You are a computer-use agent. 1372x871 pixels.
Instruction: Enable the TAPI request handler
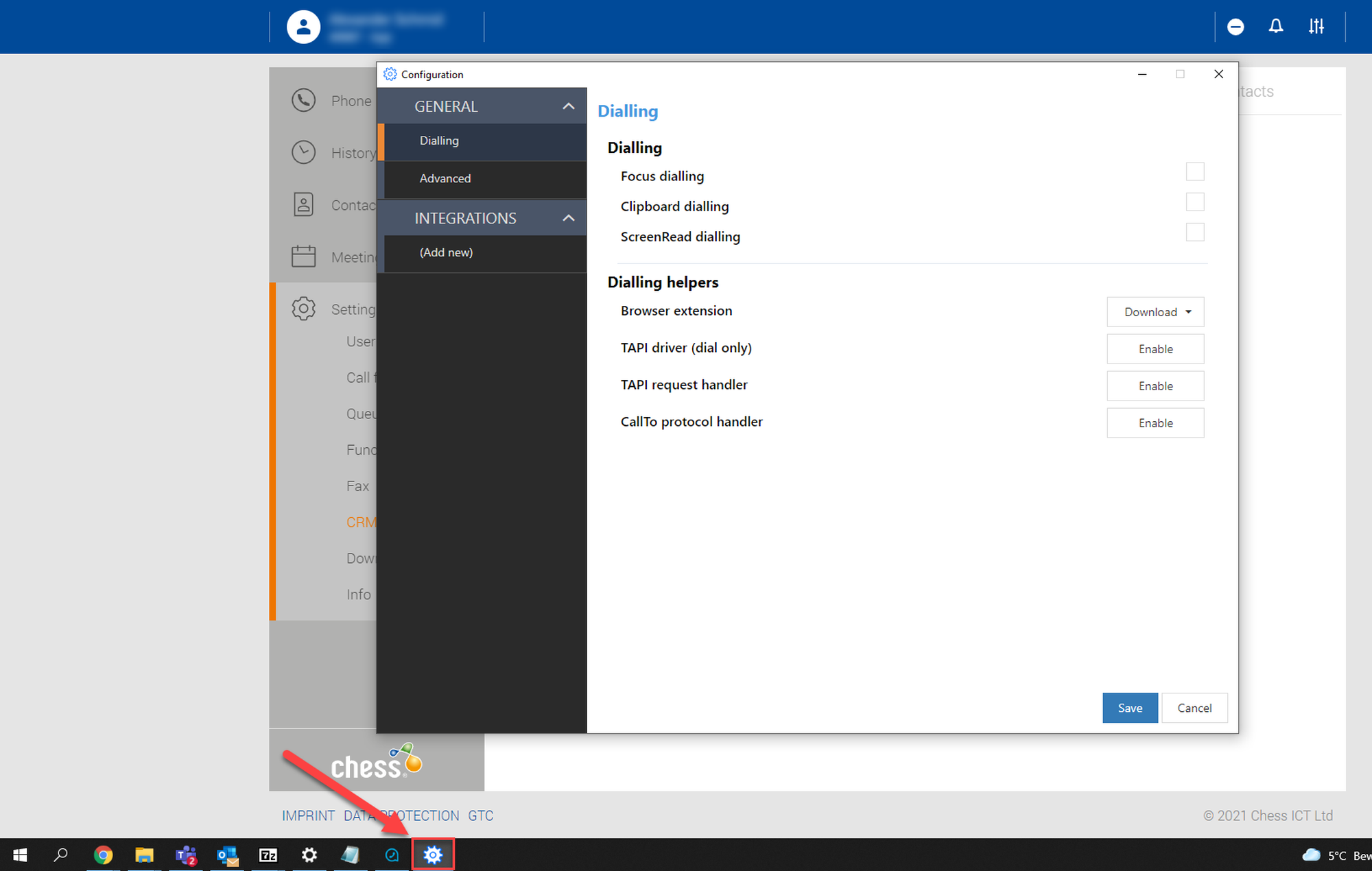coord(1155,386)
